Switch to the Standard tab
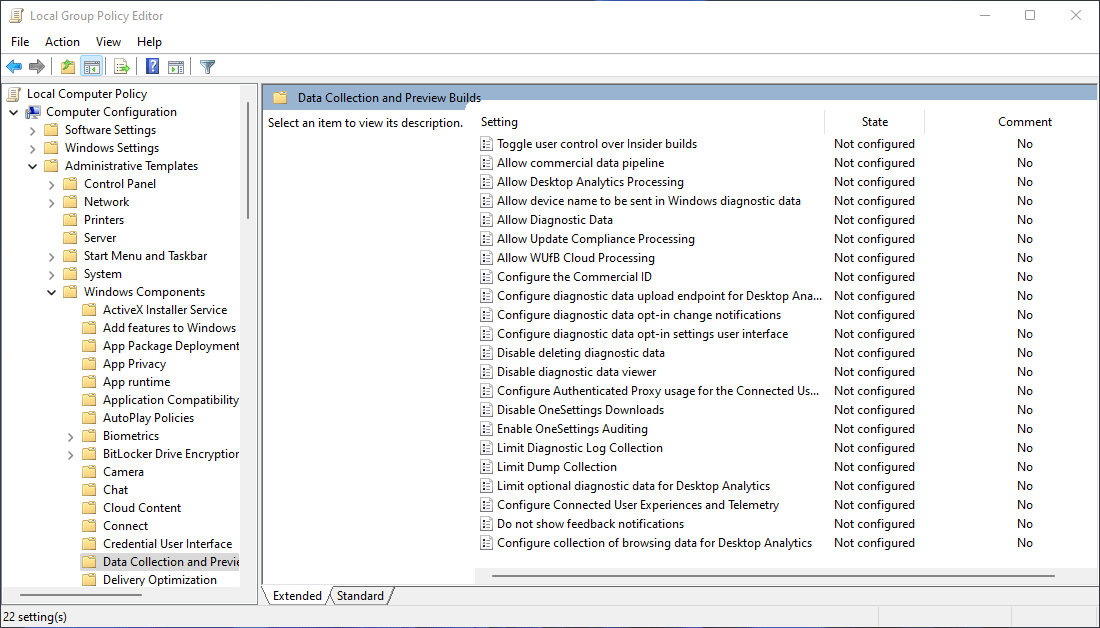 [x=360, y=596]
